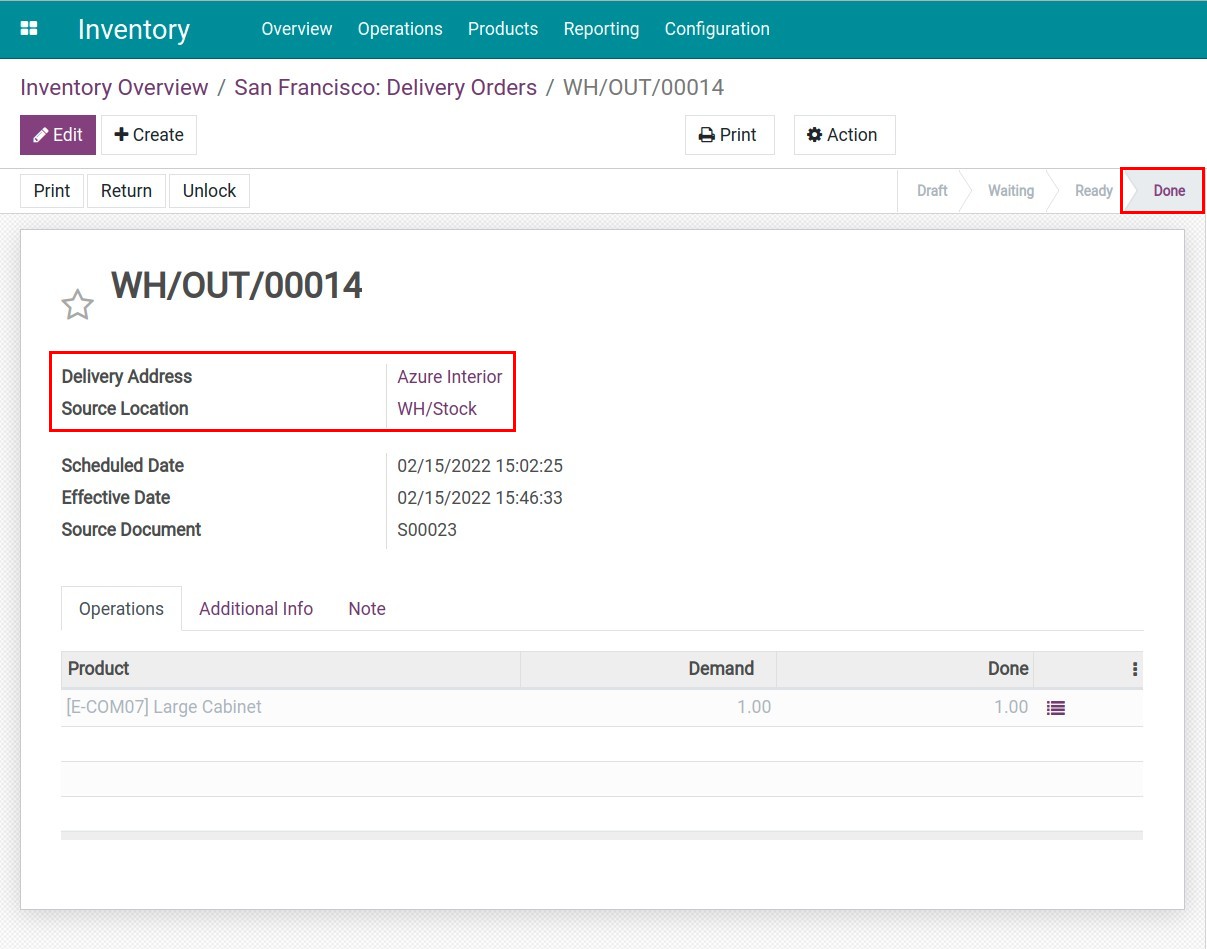The height and width of the screenshot is (949, 1207).
Task: Mark WH/OUT/00014 with the favorite star
Action: point(78,305)
